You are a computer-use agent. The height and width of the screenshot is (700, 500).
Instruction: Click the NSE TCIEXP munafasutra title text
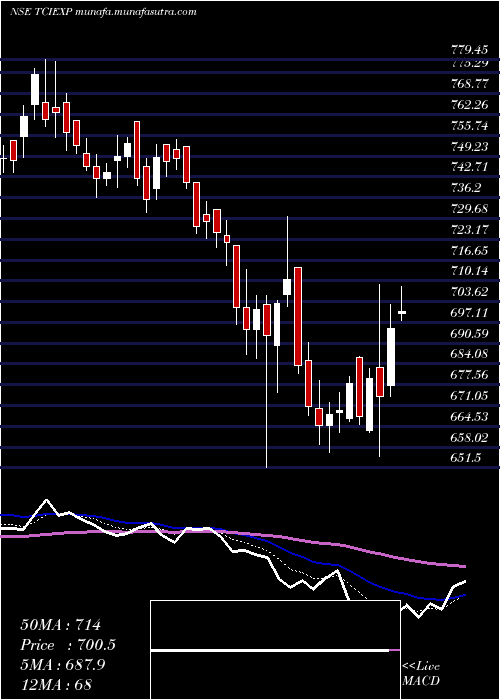(103, 12)
